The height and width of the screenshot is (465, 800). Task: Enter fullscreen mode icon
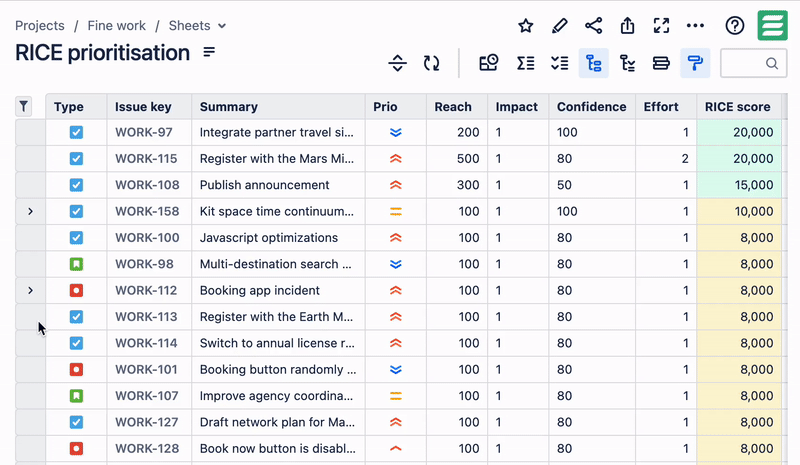[661, 26]
